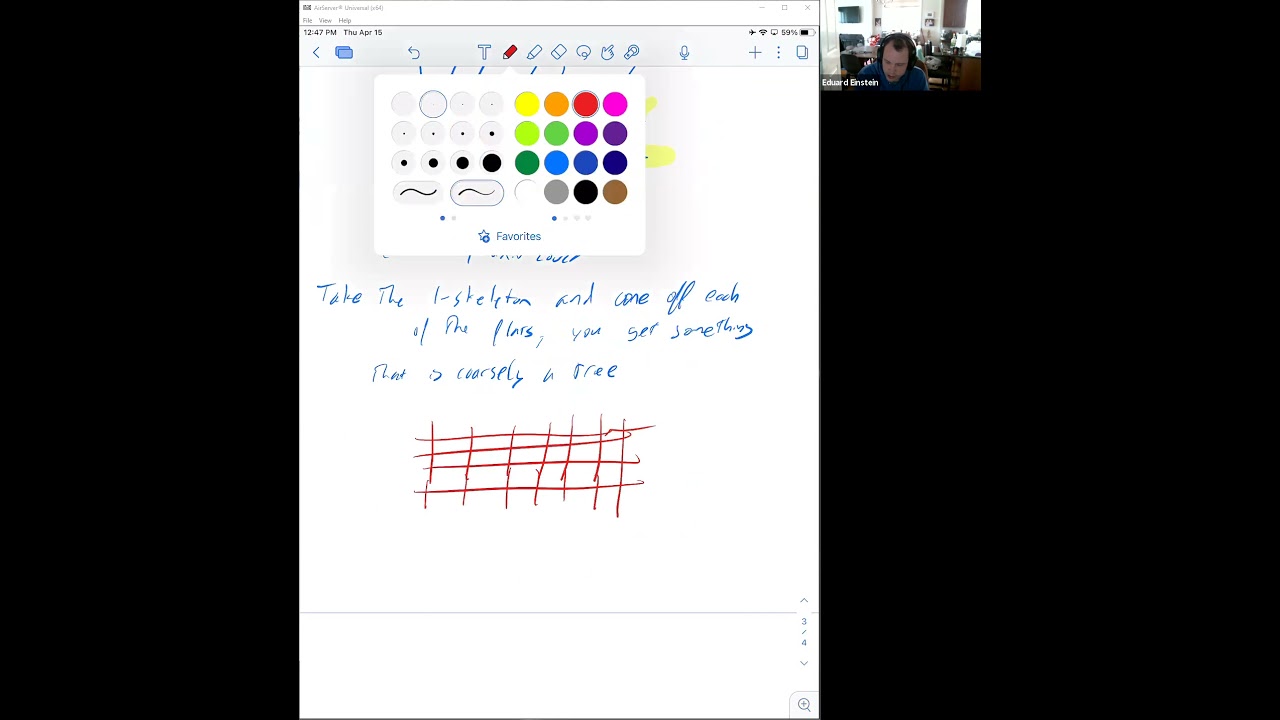Go to the previous page with up arrow
This screenshot has height=720, width=1280.
803,600
